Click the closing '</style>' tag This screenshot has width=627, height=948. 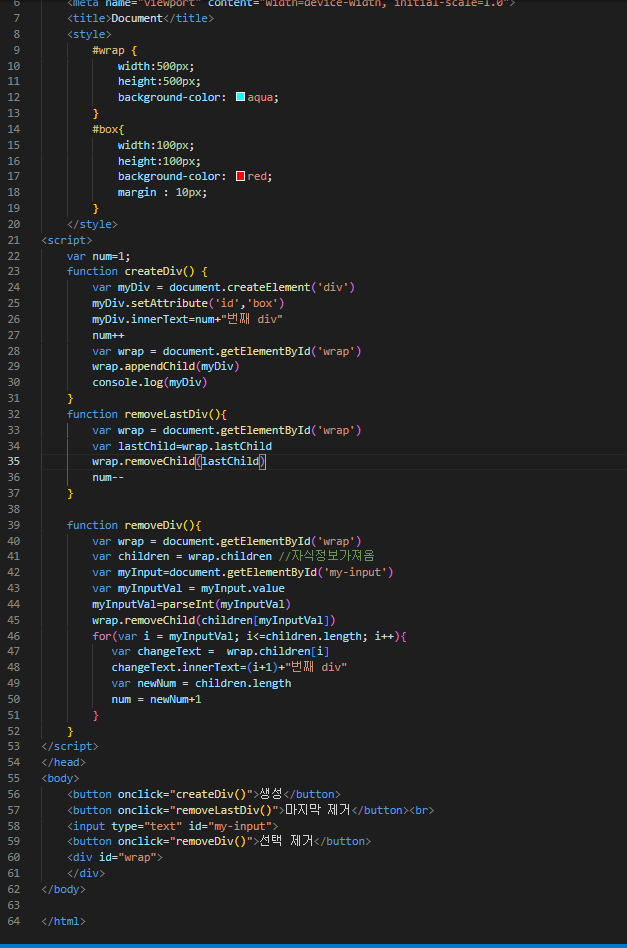92,224
